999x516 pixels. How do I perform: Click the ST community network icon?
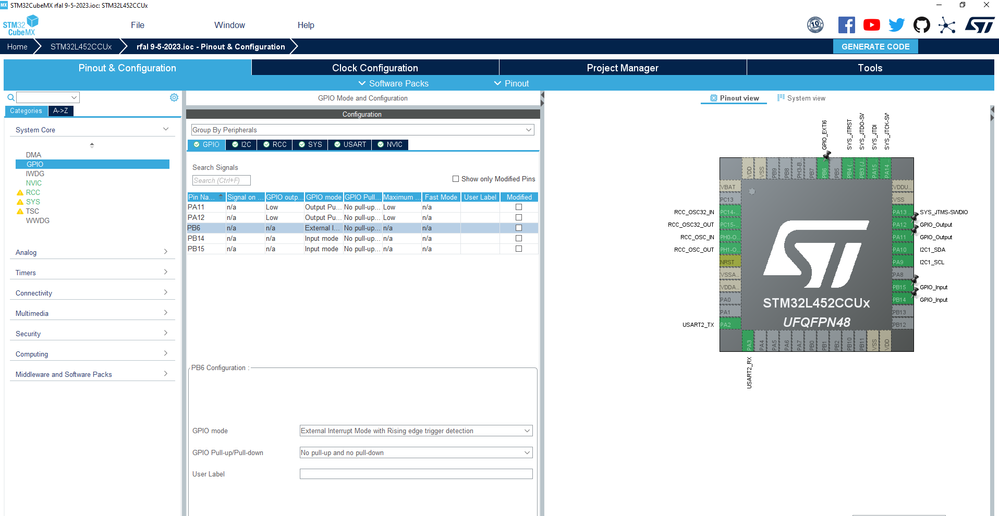947,25
